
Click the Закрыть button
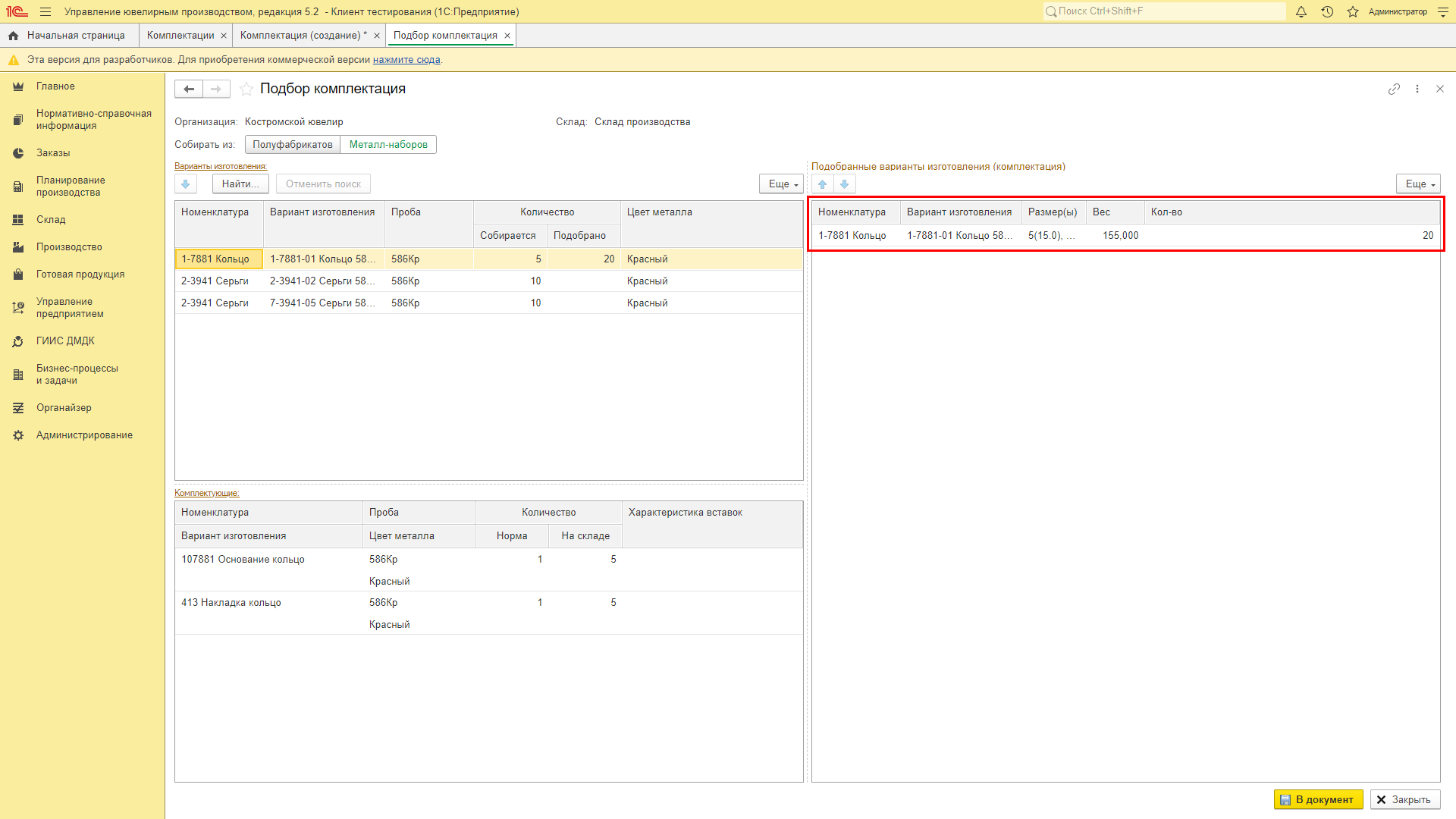(x=1404, y=799)
